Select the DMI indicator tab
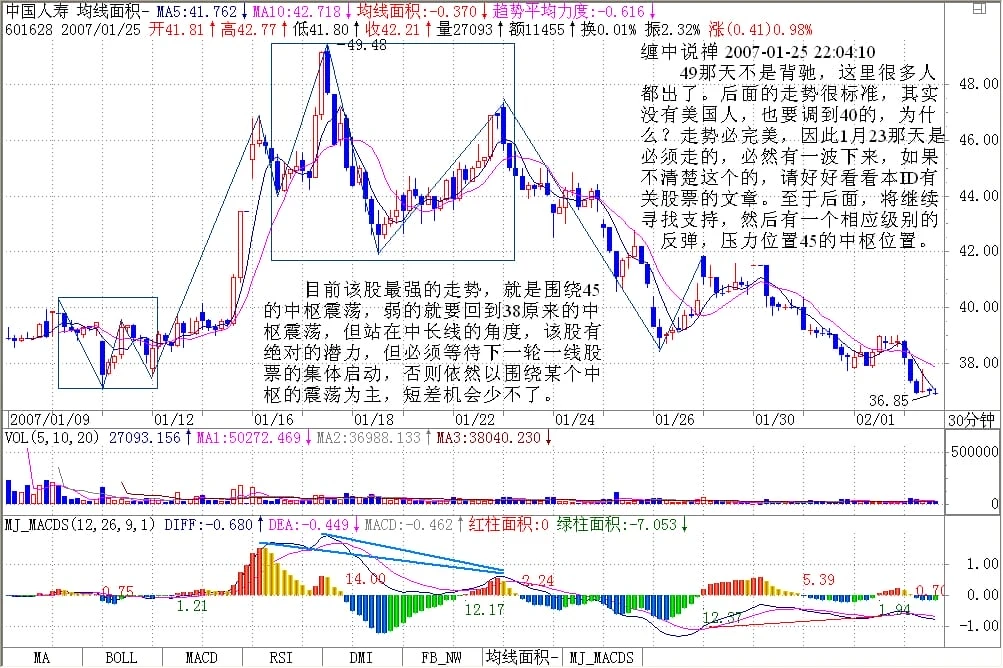Viewport: 1003px width, 668px height. [361, 658]
